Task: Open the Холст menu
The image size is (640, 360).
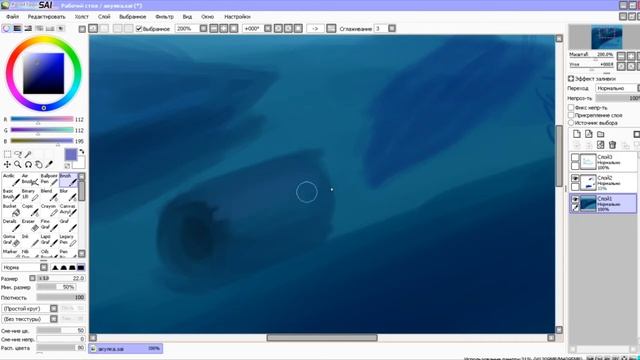Action: point(82,17)
